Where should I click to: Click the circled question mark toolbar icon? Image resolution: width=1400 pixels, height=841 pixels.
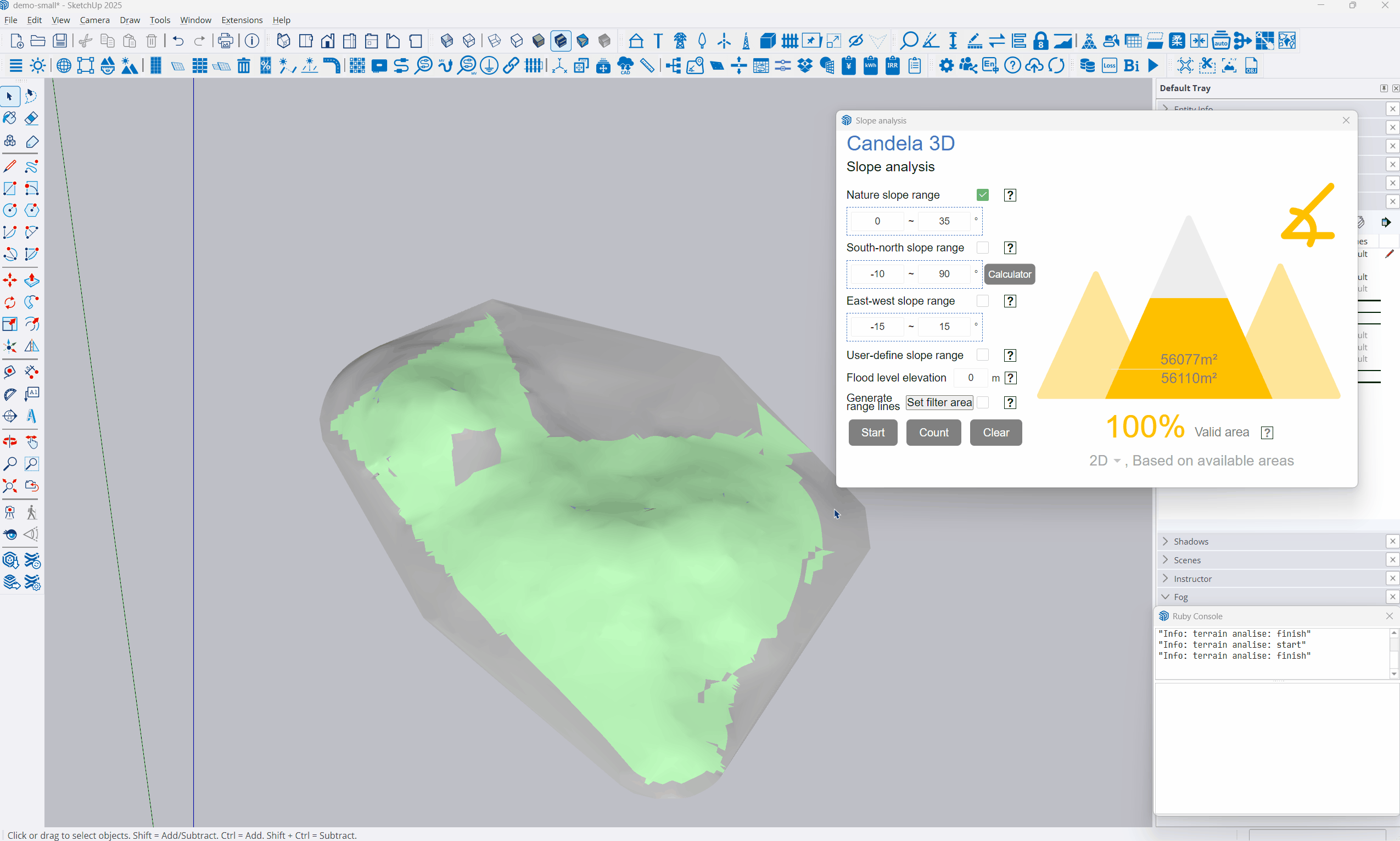(1012, 66)
